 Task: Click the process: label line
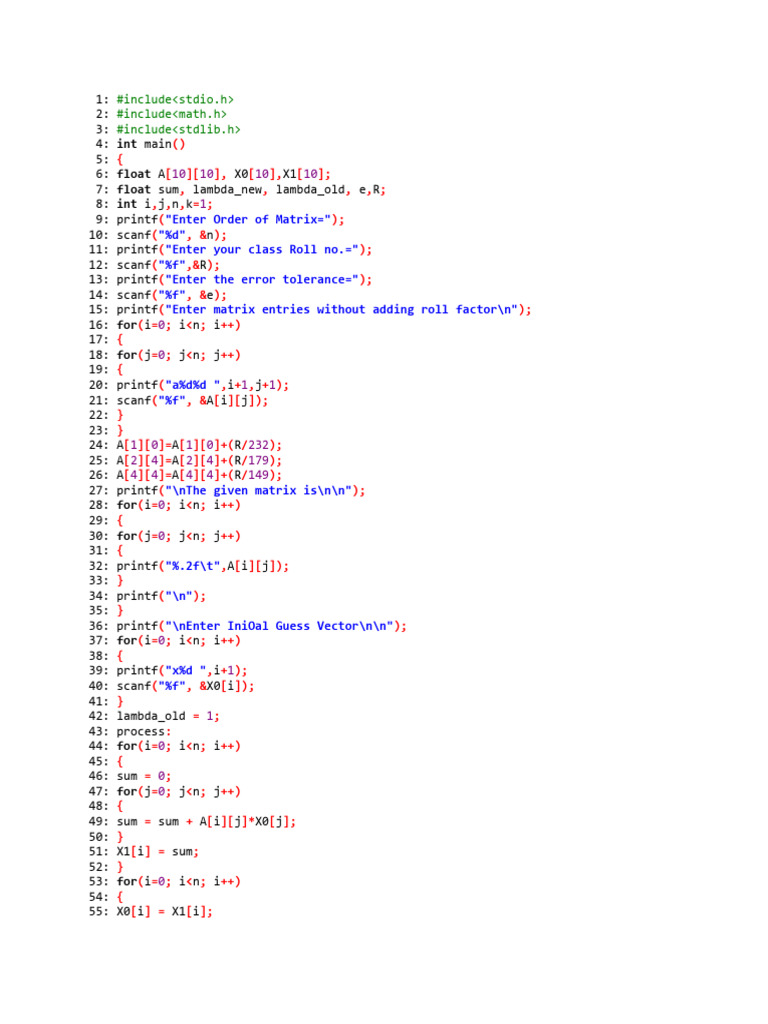click(x=144, y=731)
